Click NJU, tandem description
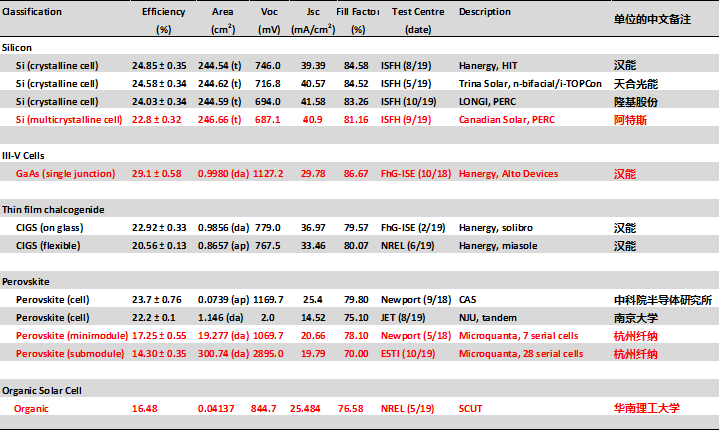The image size is (720, 432). coord(488,318)
